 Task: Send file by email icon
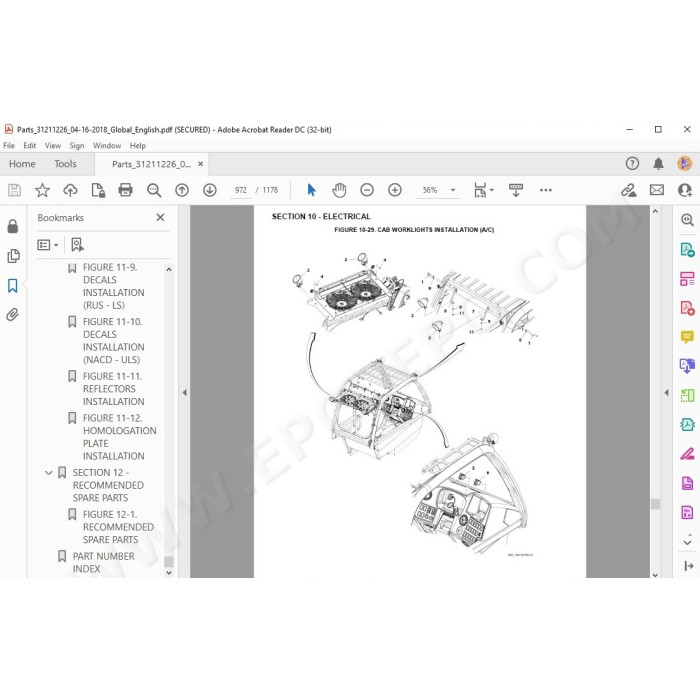tap(657, 190)
